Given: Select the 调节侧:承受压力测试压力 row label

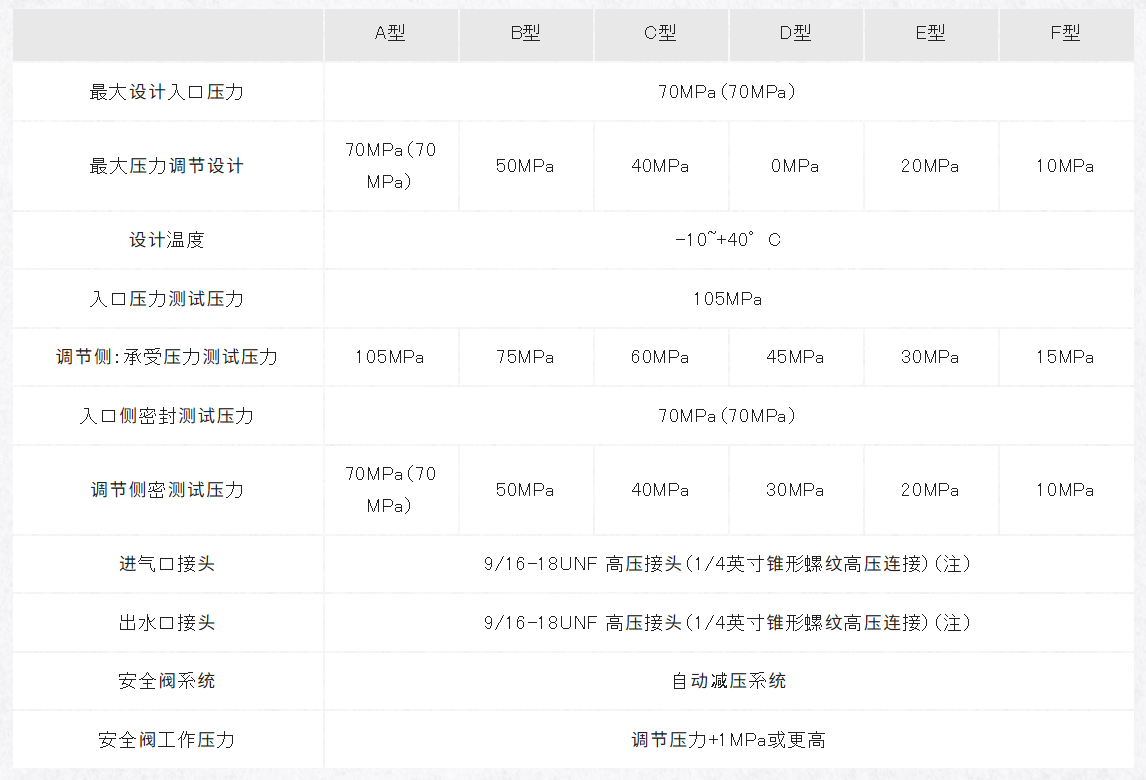Looking at the screenshot, I should click(x=167, y=357).
